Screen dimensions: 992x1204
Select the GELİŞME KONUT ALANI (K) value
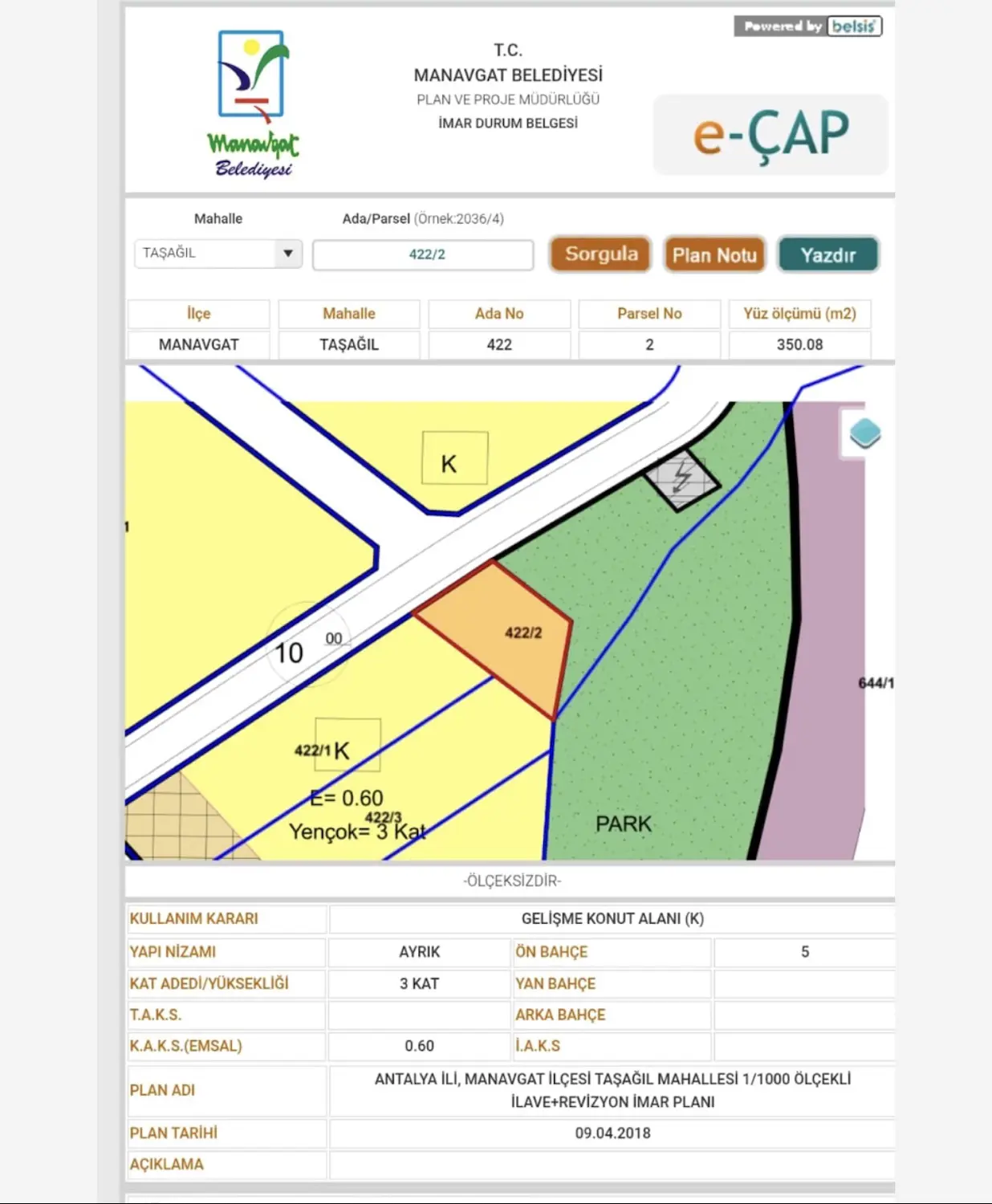coord(612,918)
